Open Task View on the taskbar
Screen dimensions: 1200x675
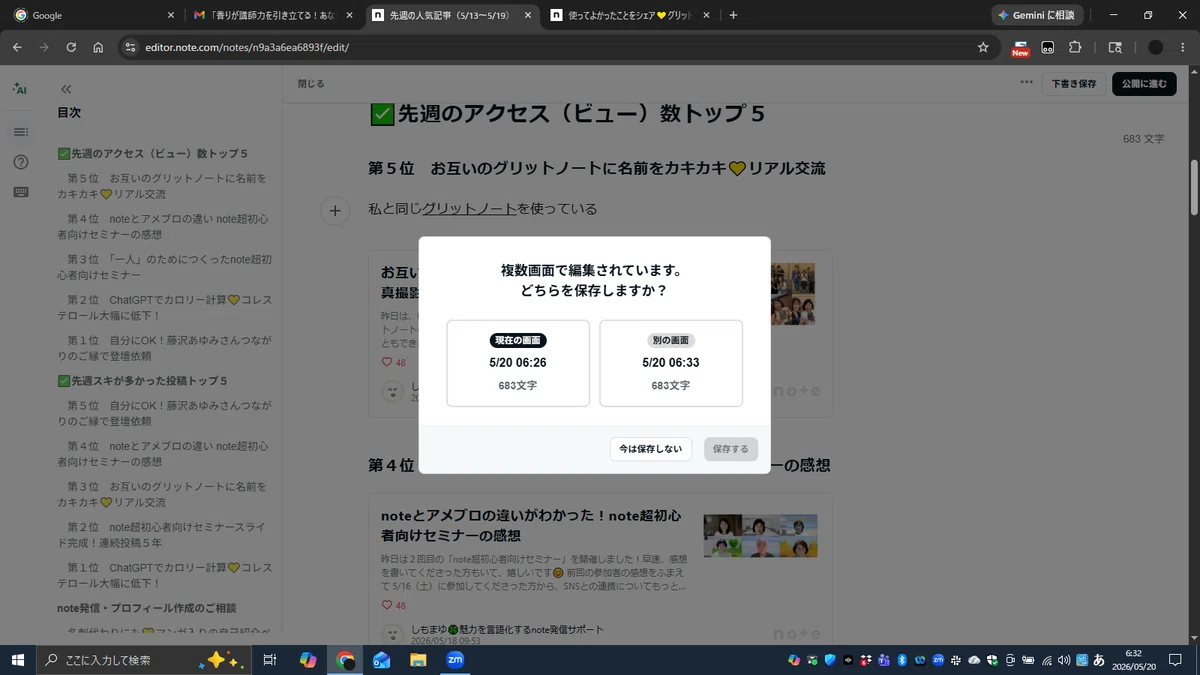point(269,660)
